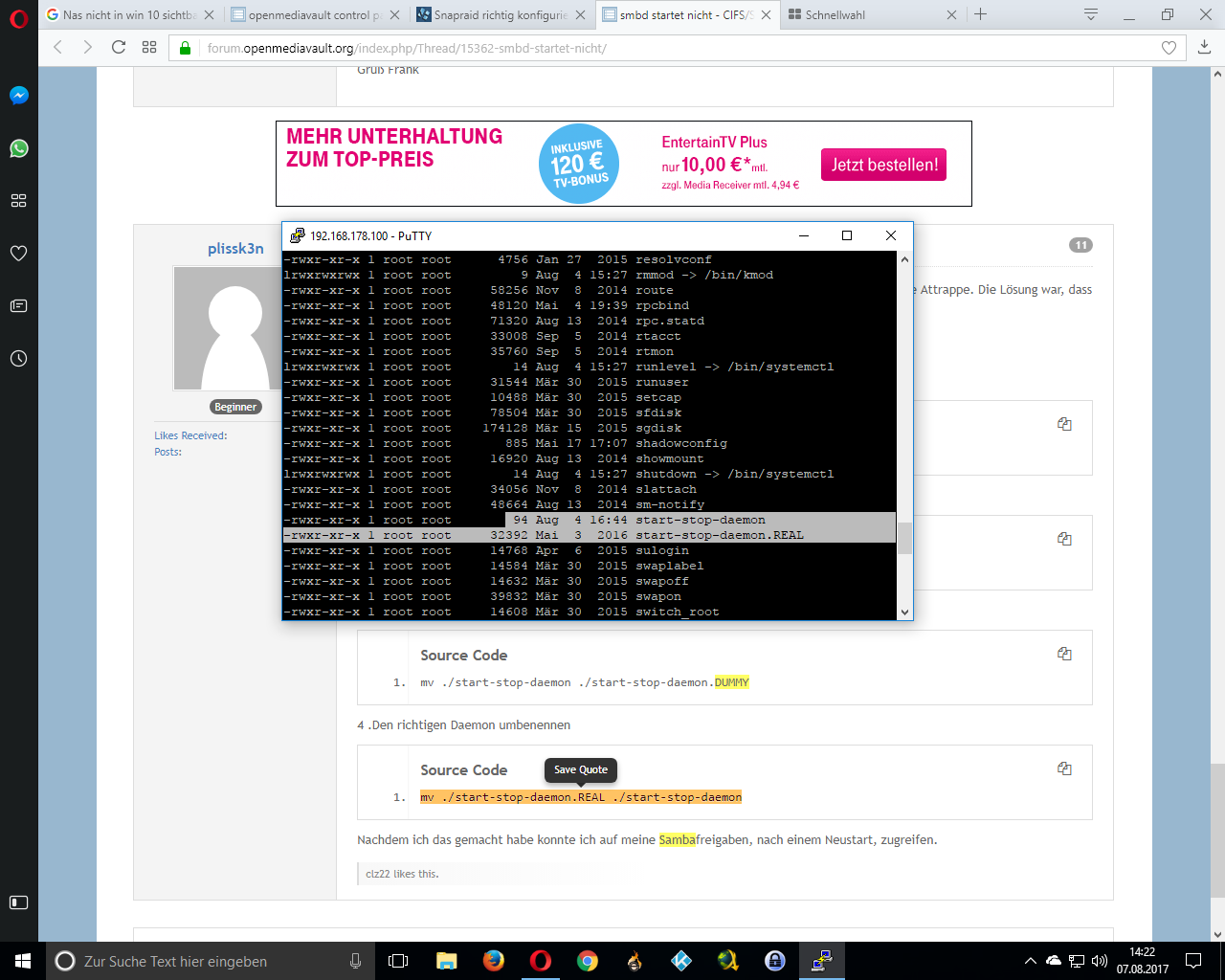Click the 'Save Quote' popup button
Screen dimensions: 1225x980
point(581,769)
